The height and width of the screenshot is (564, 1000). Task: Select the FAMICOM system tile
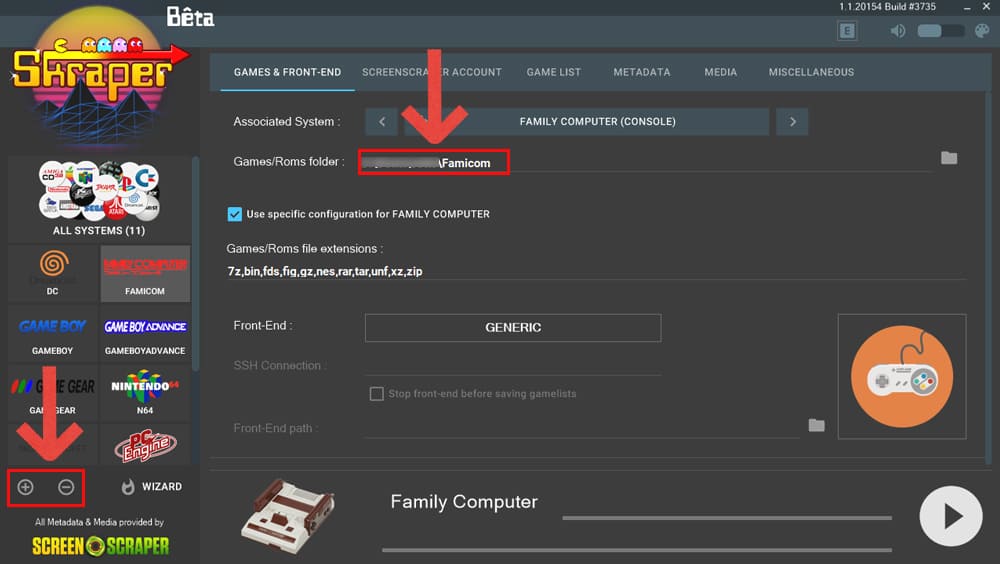pos(145,274)
